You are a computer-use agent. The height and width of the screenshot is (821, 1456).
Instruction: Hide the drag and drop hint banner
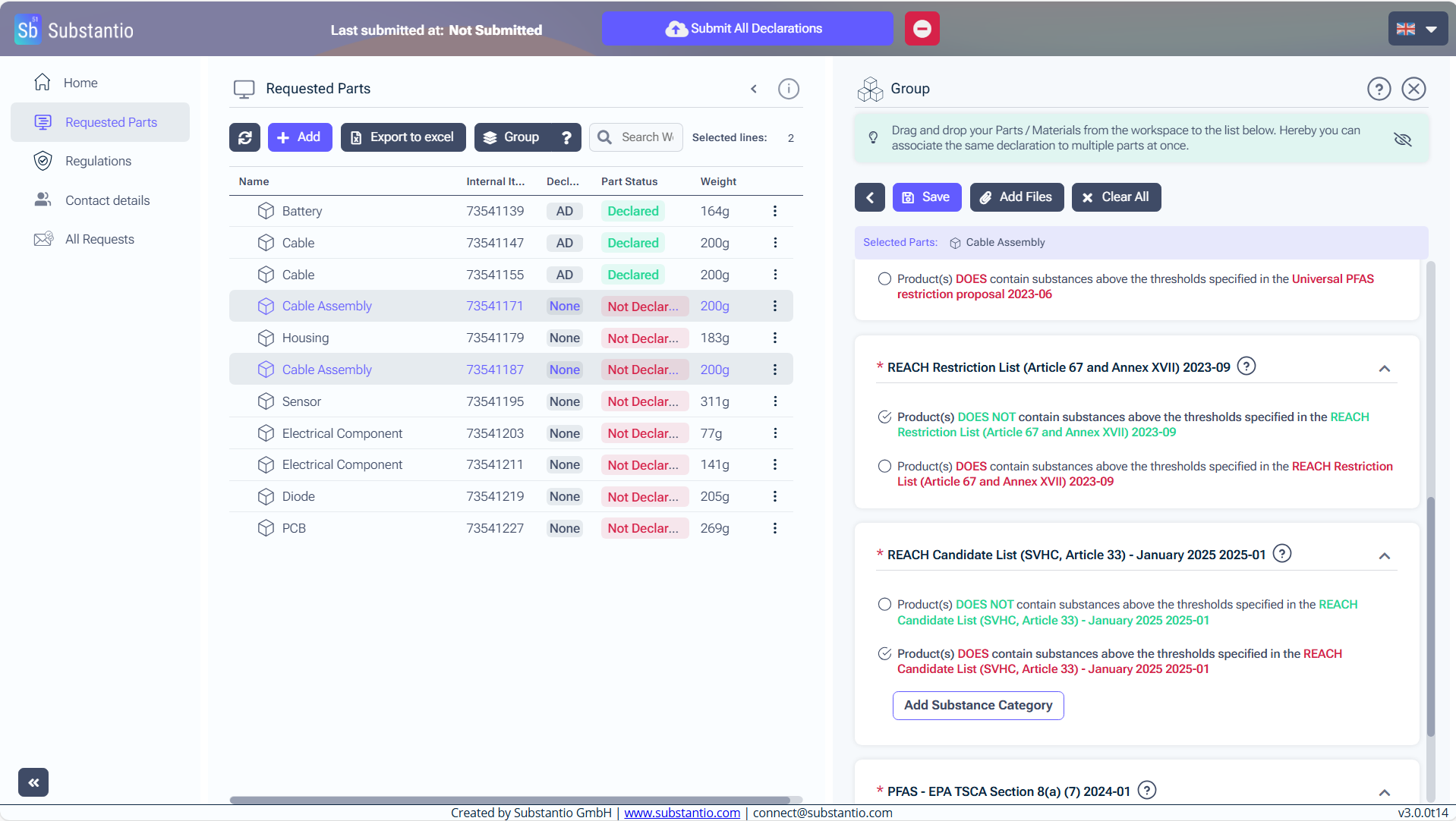(1402, 139)
